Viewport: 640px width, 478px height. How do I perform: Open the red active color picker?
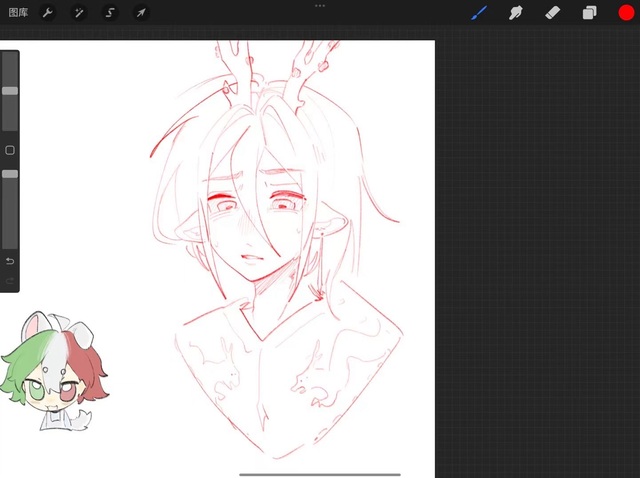click(x=626, y=13)
